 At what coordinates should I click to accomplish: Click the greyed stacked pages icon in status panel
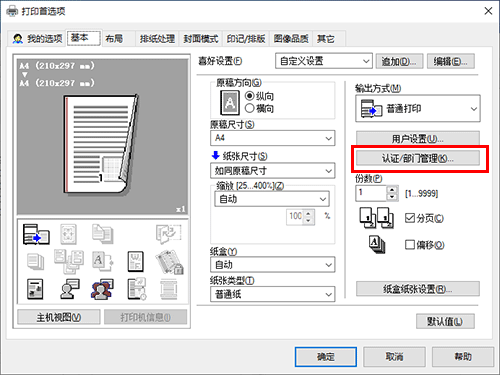click(x=35, y=261)
